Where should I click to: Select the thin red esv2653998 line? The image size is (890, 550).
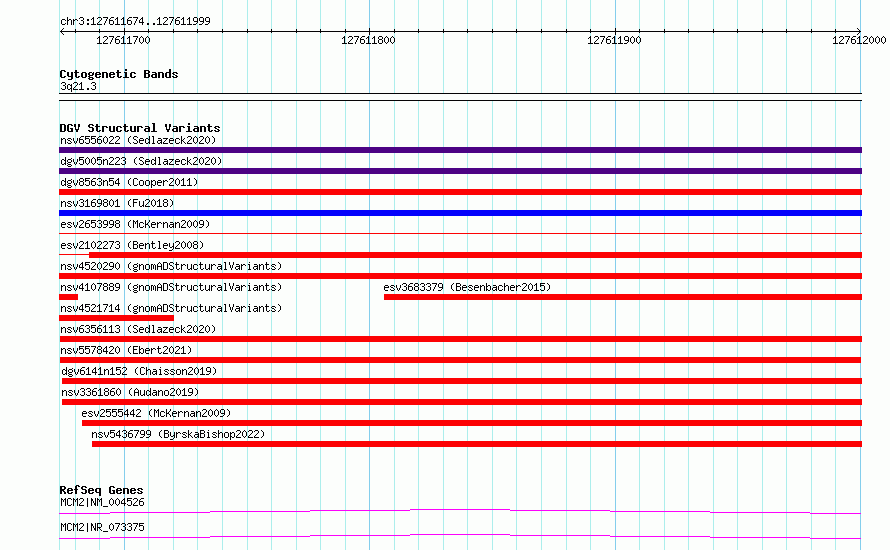point(460,233)
